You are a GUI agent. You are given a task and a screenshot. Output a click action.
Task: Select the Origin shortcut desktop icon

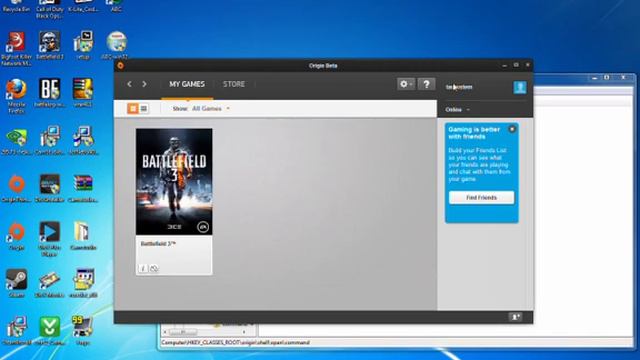pyautogui.click(x=16, y=236)
